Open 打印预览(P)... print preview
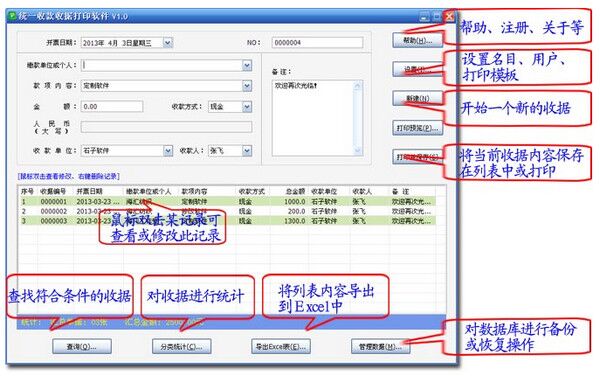Viewport: 600px width, 376px height. pyautogui.click(x=417, y=128)
